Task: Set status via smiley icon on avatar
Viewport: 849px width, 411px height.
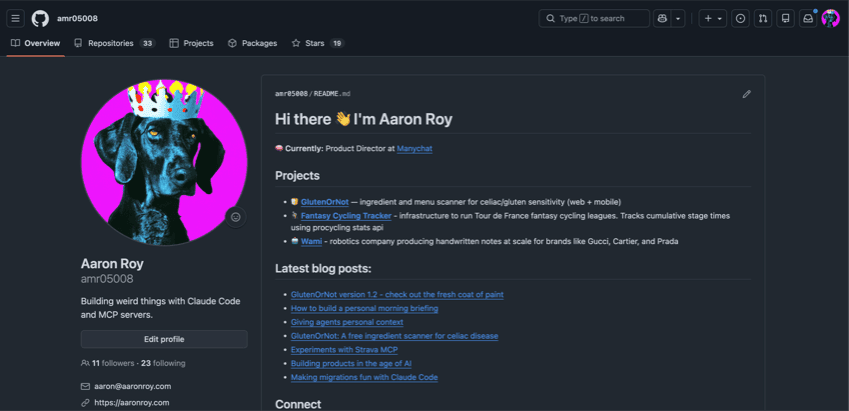Action: [x=236, y=217]
